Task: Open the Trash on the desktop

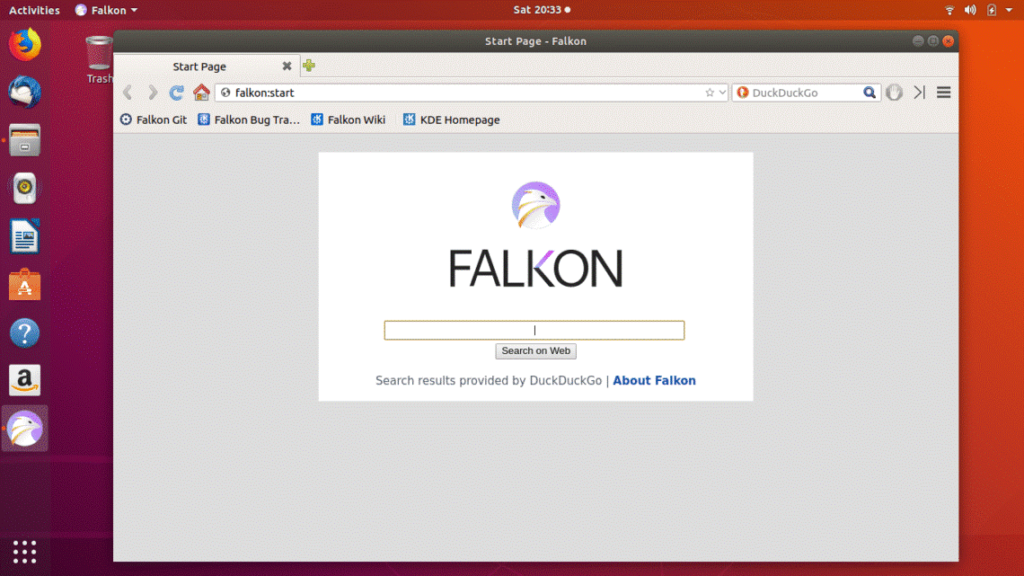Action: pos(99,60)
